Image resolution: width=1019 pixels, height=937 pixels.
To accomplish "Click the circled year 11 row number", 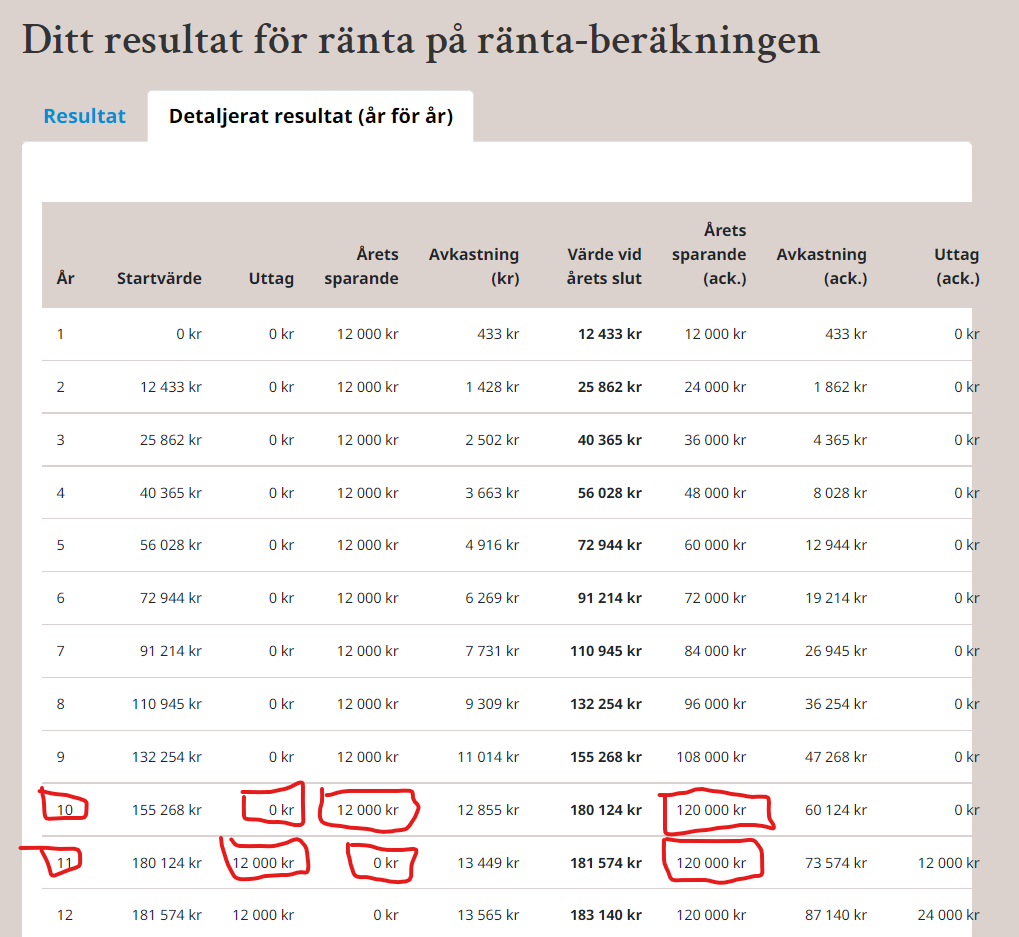I will pos(65,862).
